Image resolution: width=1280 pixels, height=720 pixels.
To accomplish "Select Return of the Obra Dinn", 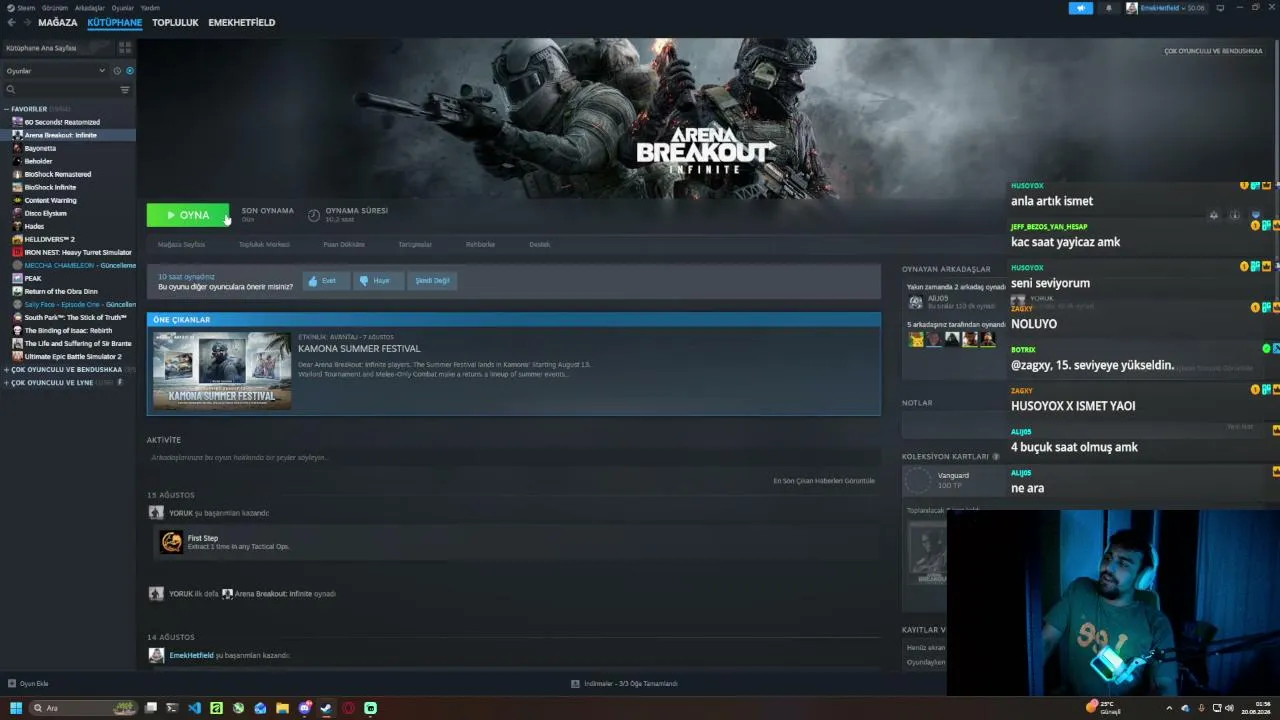I will point(68,291).
